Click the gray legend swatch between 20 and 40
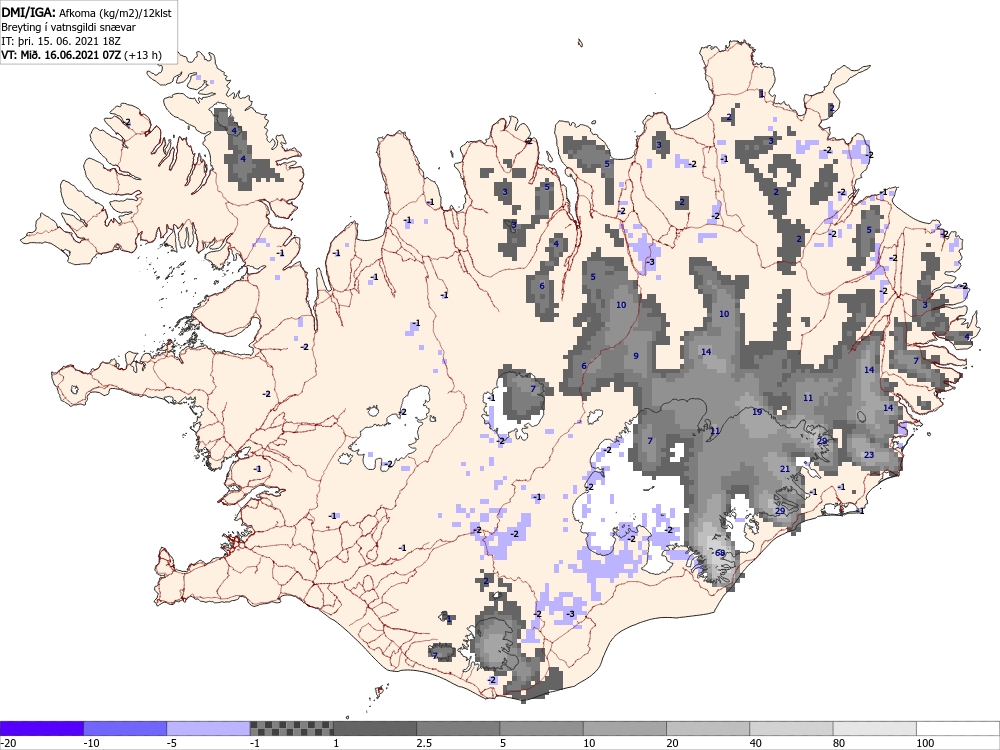Viewport: 1000px width, 750px height. point(708,729)
